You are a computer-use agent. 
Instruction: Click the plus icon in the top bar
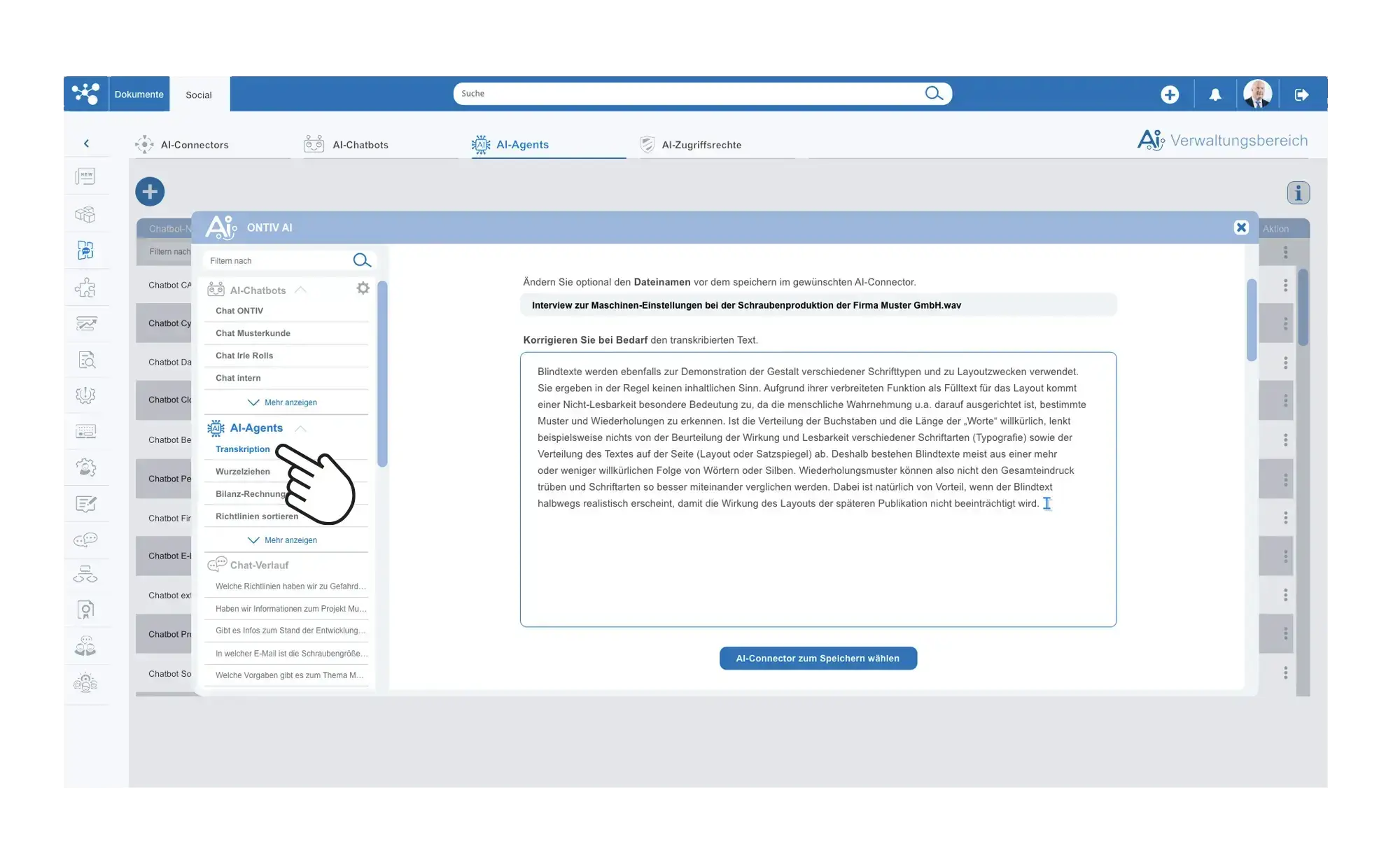point(1170,94)
